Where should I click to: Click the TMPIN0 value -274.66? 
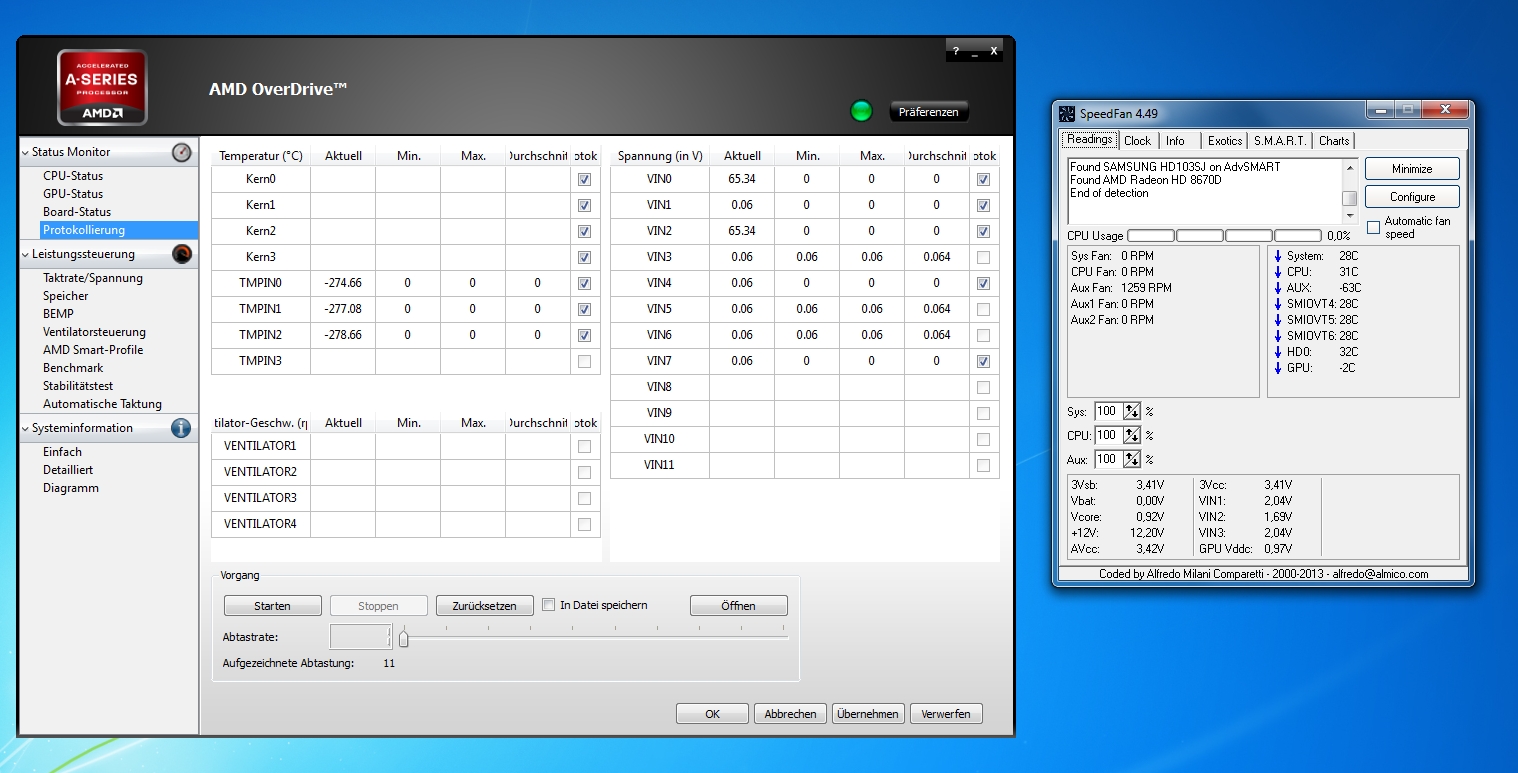(x=343, y=283)
